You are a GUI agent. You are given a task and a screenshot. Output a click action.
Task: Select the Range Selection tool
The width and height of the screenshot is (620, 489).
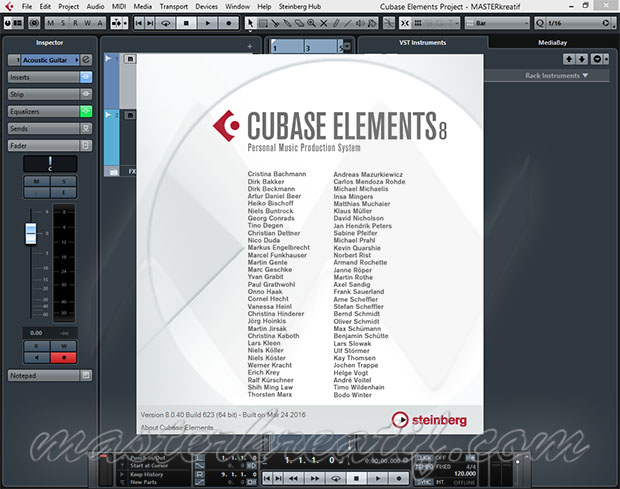pos(263,23)
